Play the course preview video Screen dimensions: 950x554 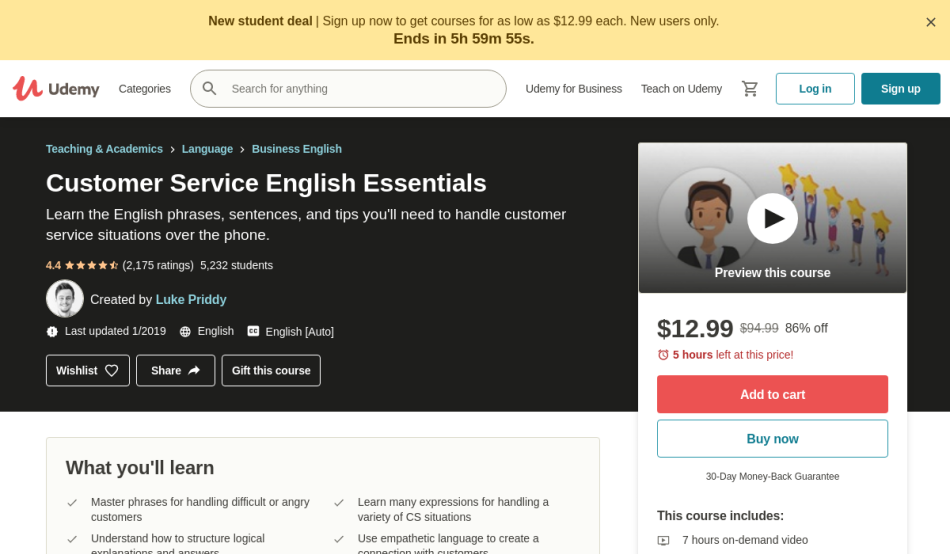click(772, 218)
